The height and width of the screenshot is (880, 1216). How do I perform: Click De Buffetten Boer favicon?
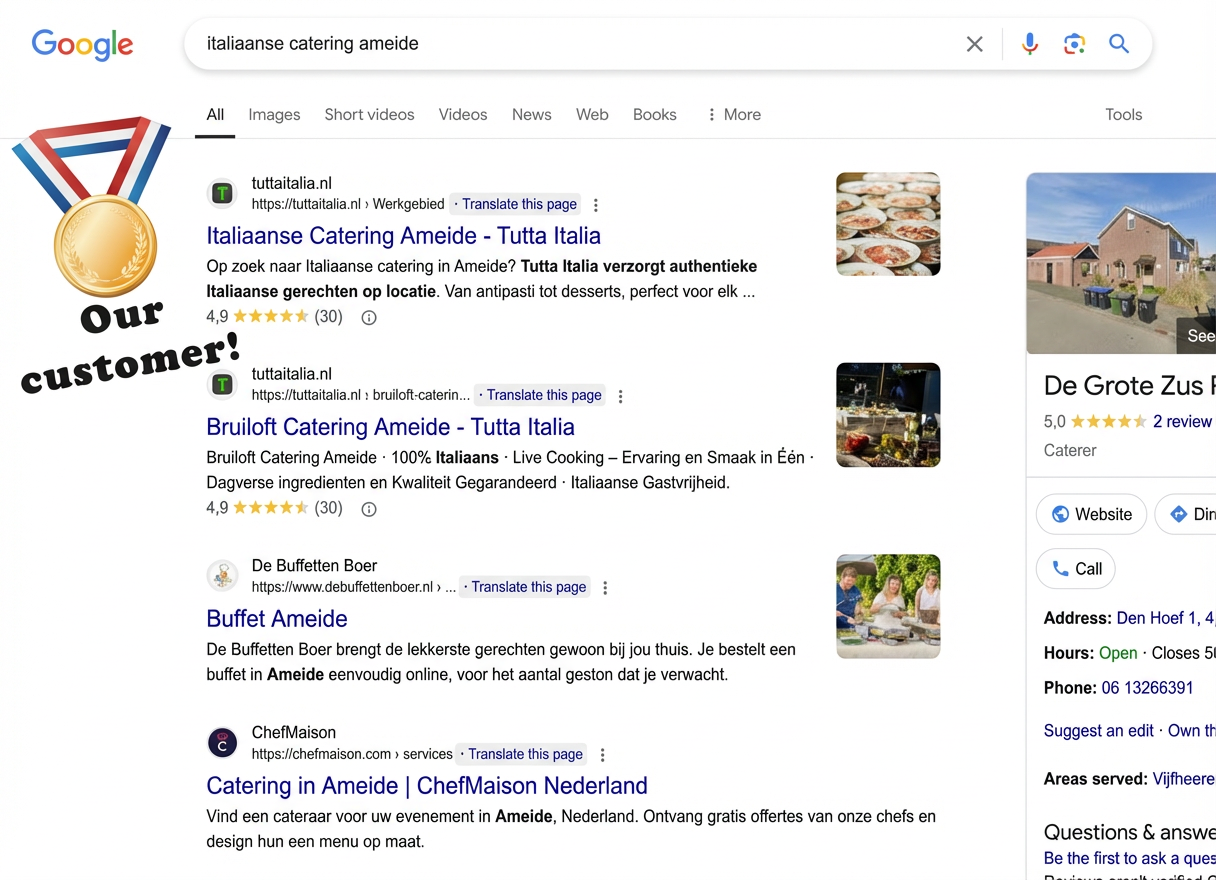(222, 576)
